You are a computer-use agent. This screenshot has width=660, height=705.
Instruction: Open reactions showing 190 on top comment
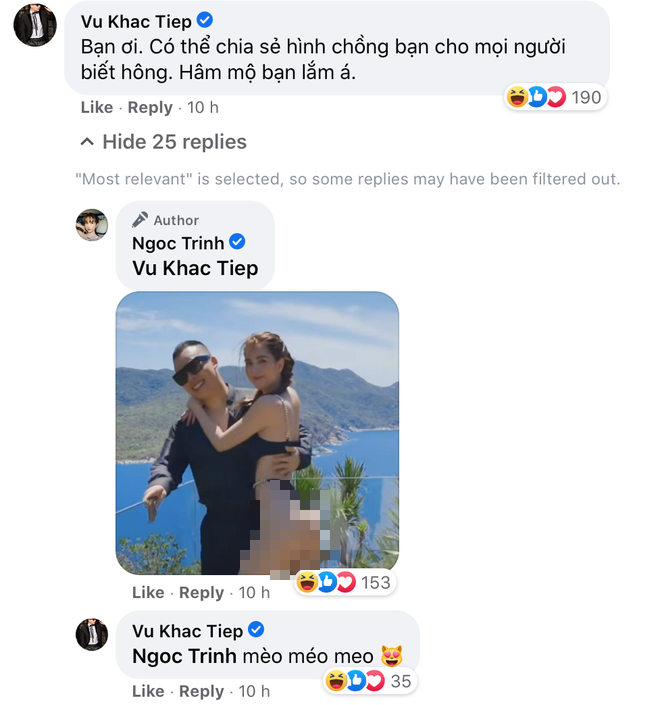coord(555,97)
